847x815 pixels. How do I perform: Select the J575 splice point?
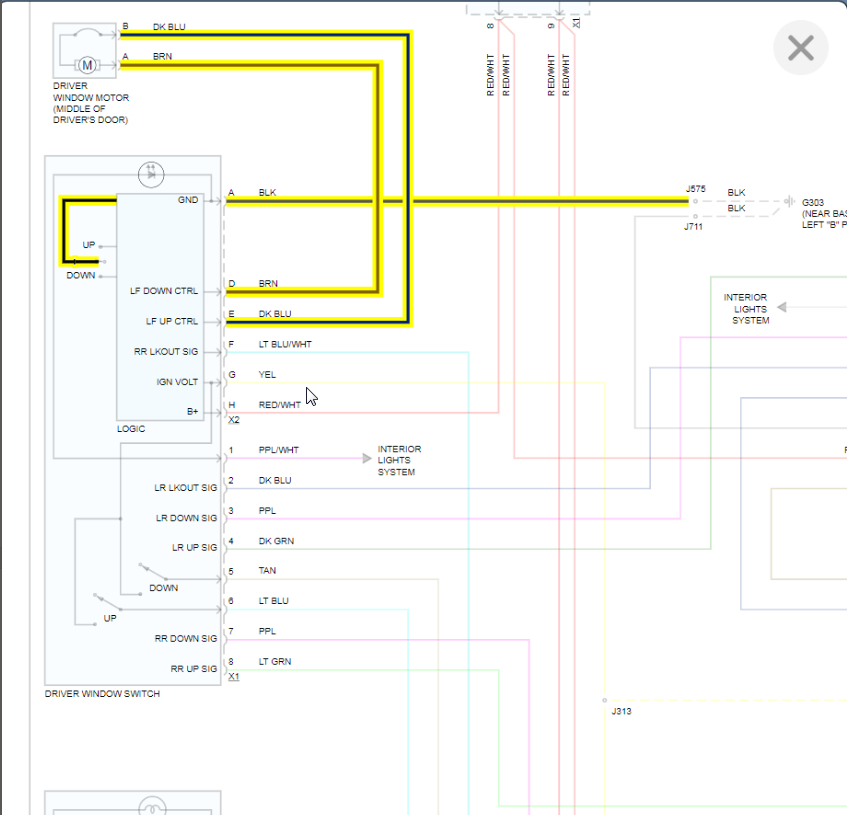coord(695,201)
